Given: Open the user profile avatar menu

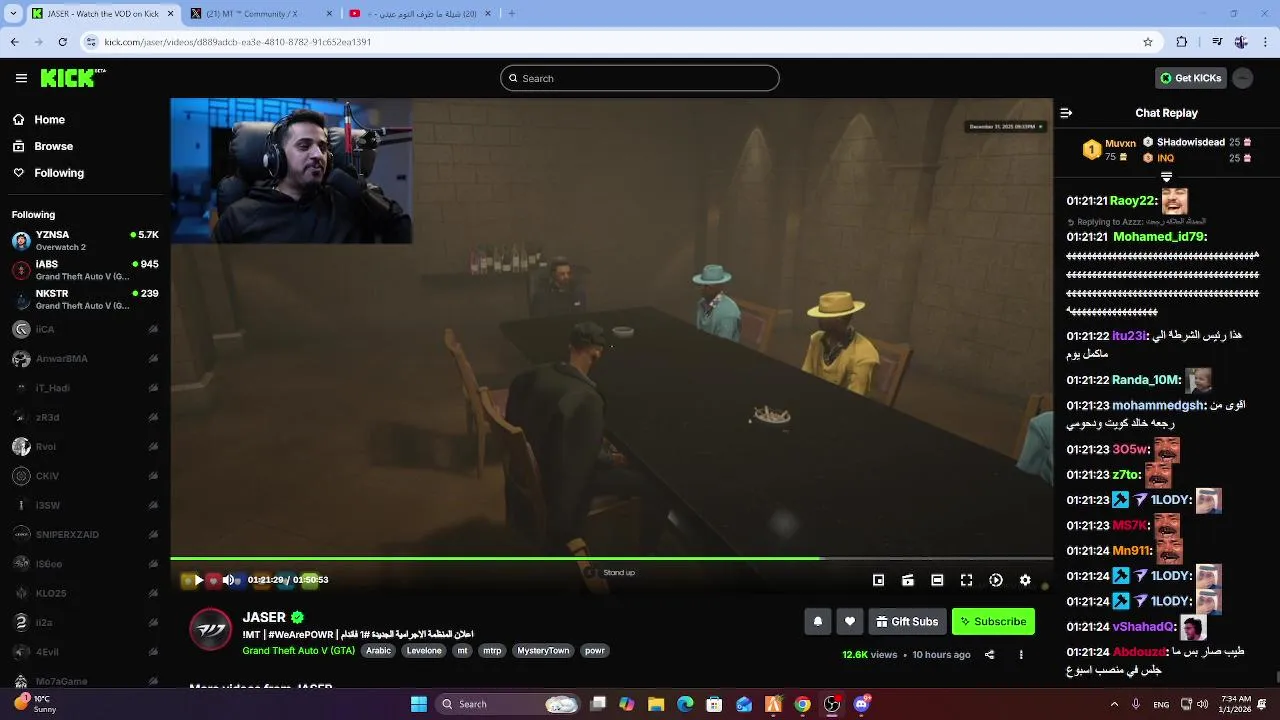Looking at the screenshot, I should coord(1243,78).
